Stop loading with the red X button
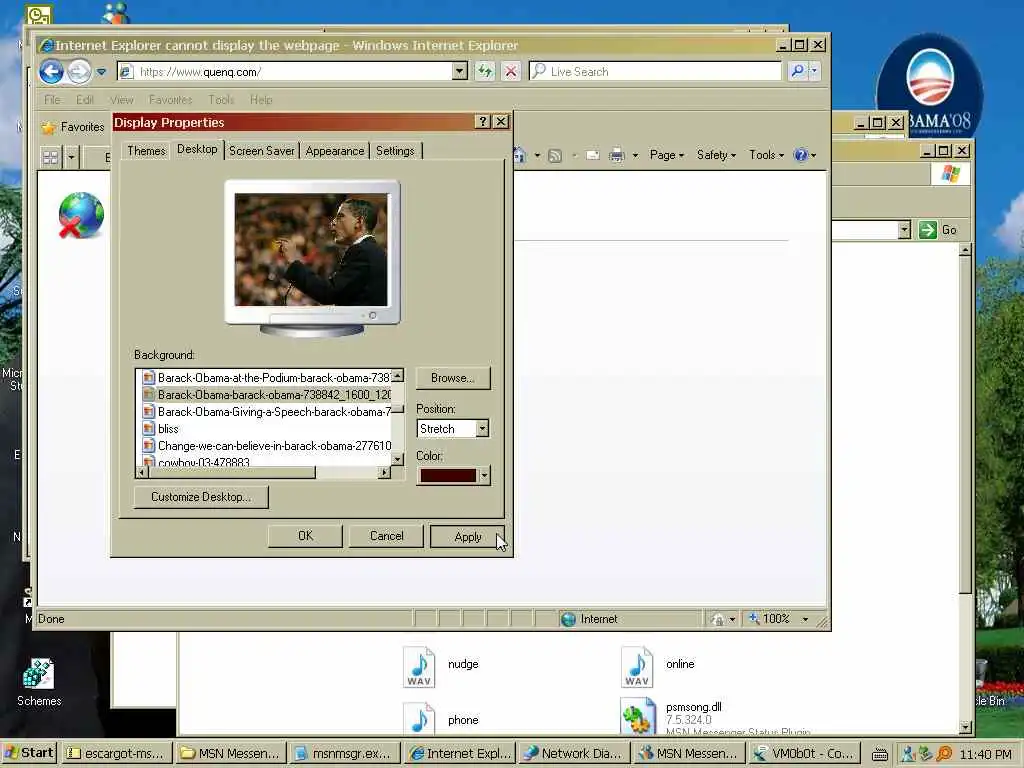This screenshot has width=1024, height=768. [x=511, y=71]
